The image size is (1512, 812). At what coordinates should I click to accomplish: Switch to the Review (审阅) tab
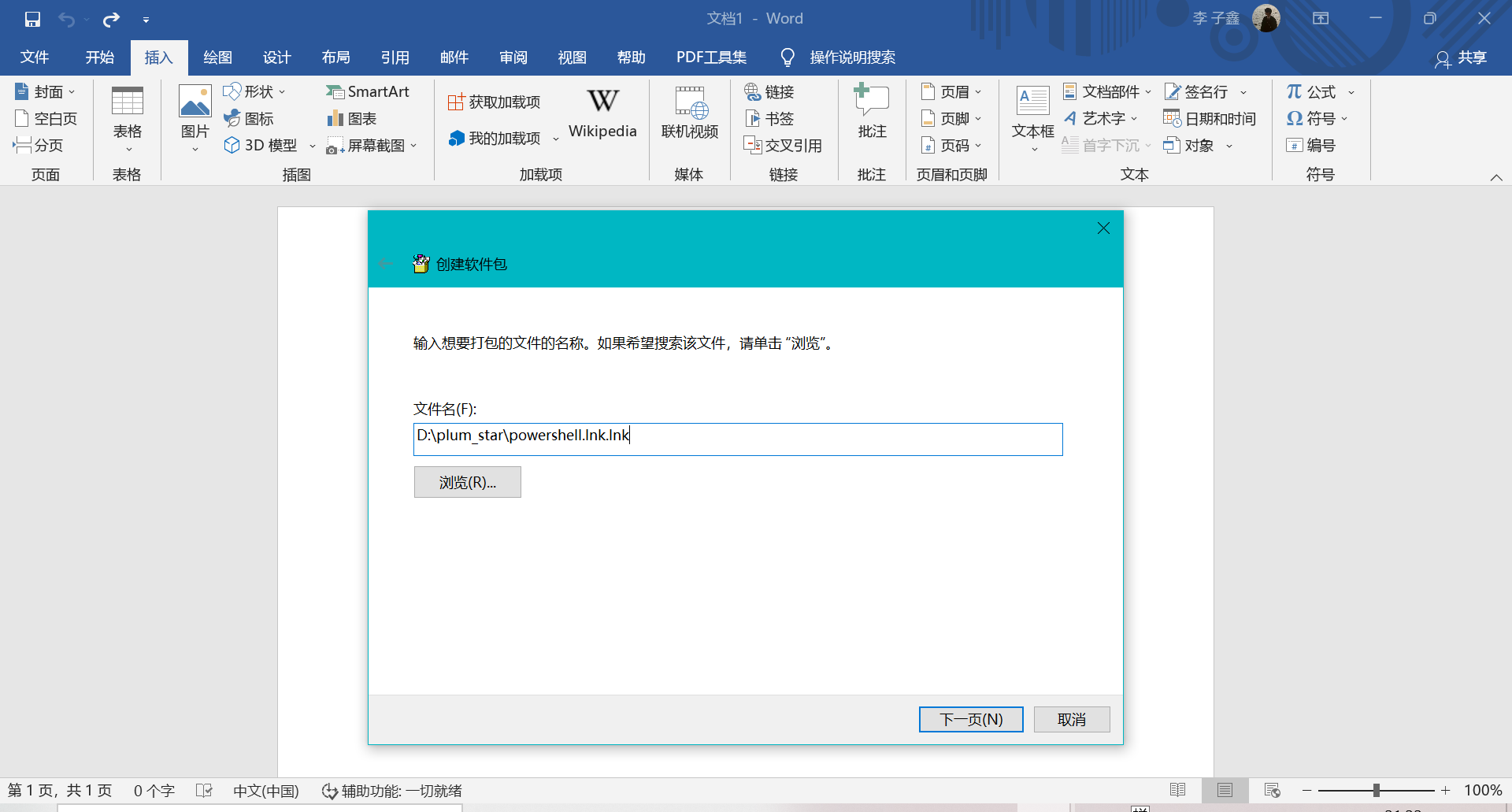point(513,57)
